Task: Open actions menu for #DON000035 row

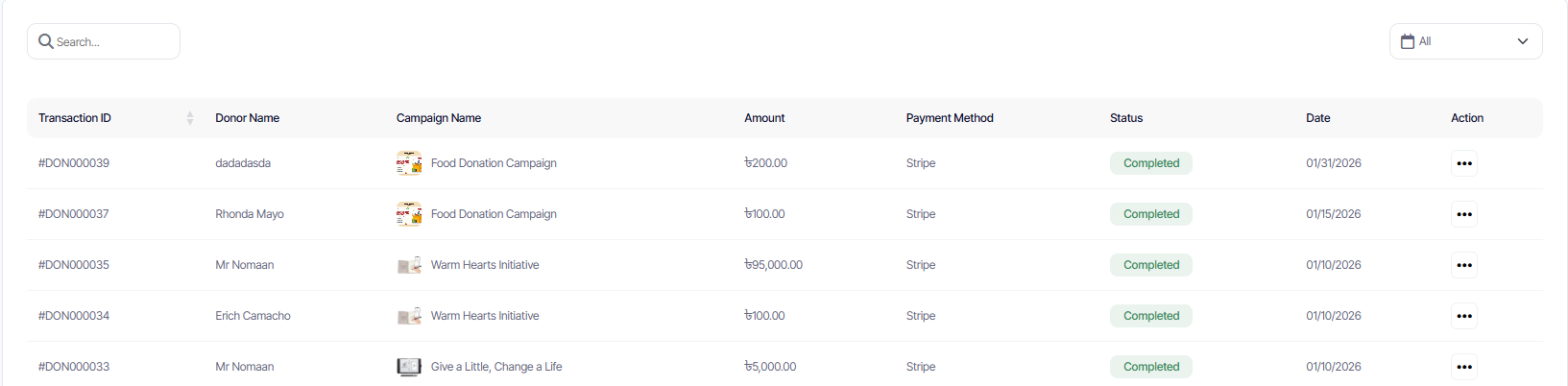Action: [1463, 265]
